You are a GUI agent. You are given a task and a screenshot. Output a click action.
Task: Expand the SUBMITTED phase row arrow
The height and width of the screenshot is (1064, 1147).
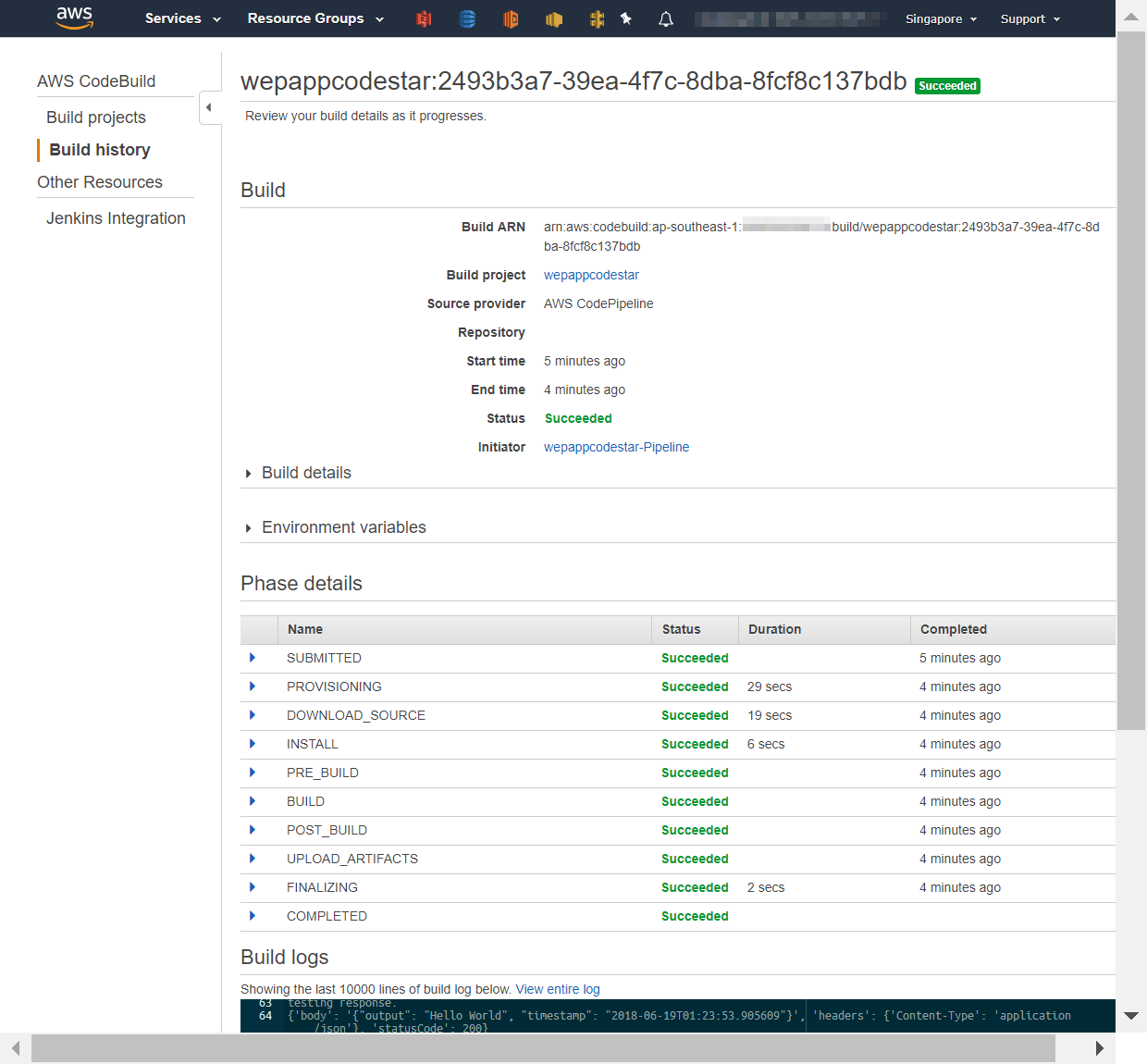[x=253, y=658]
